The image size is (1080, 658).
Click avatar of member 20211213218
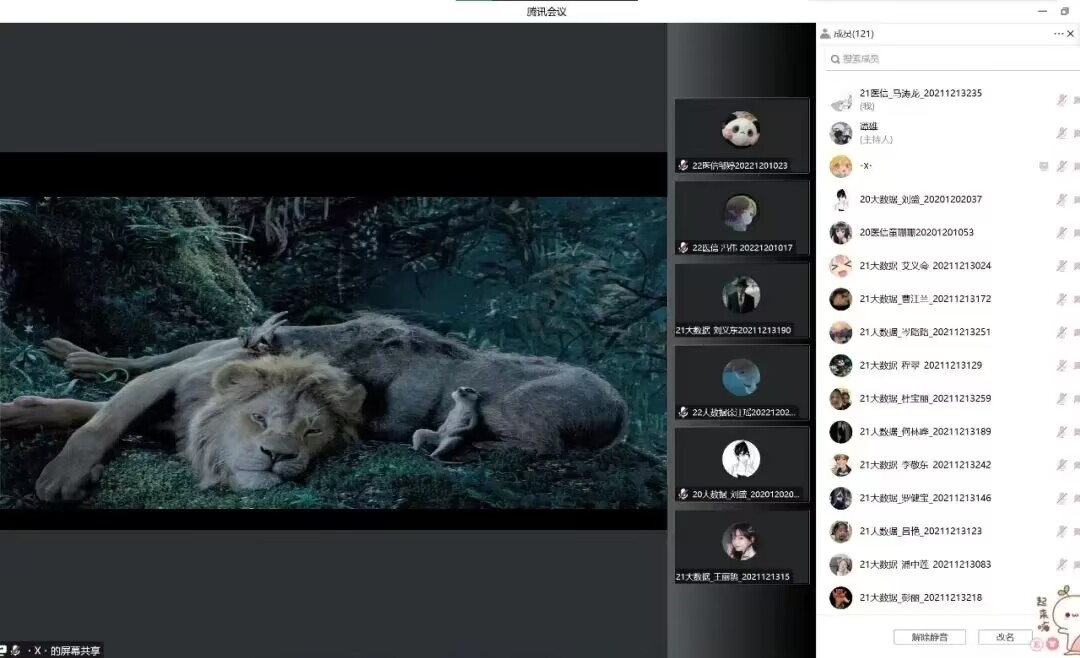click(x=840, y=598)
